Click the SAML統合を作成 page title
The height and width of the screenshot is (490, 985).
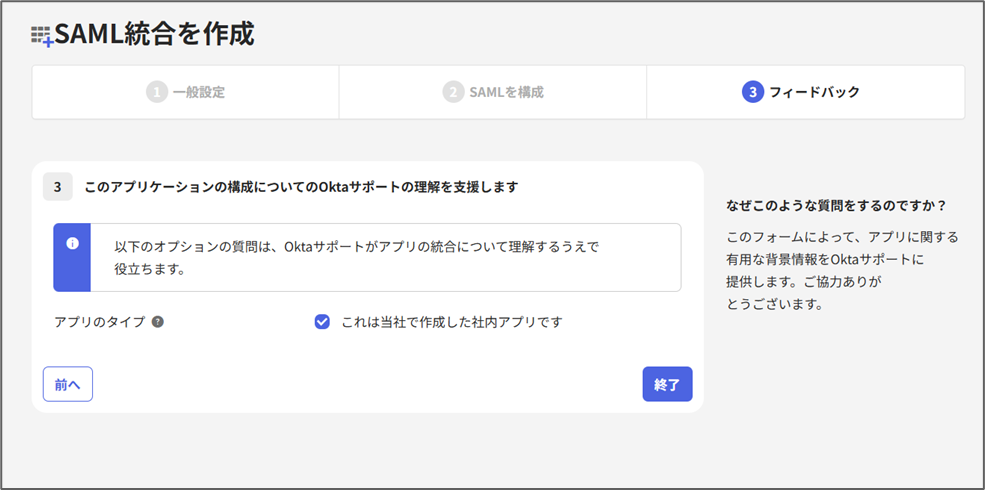tap(155, 35)
